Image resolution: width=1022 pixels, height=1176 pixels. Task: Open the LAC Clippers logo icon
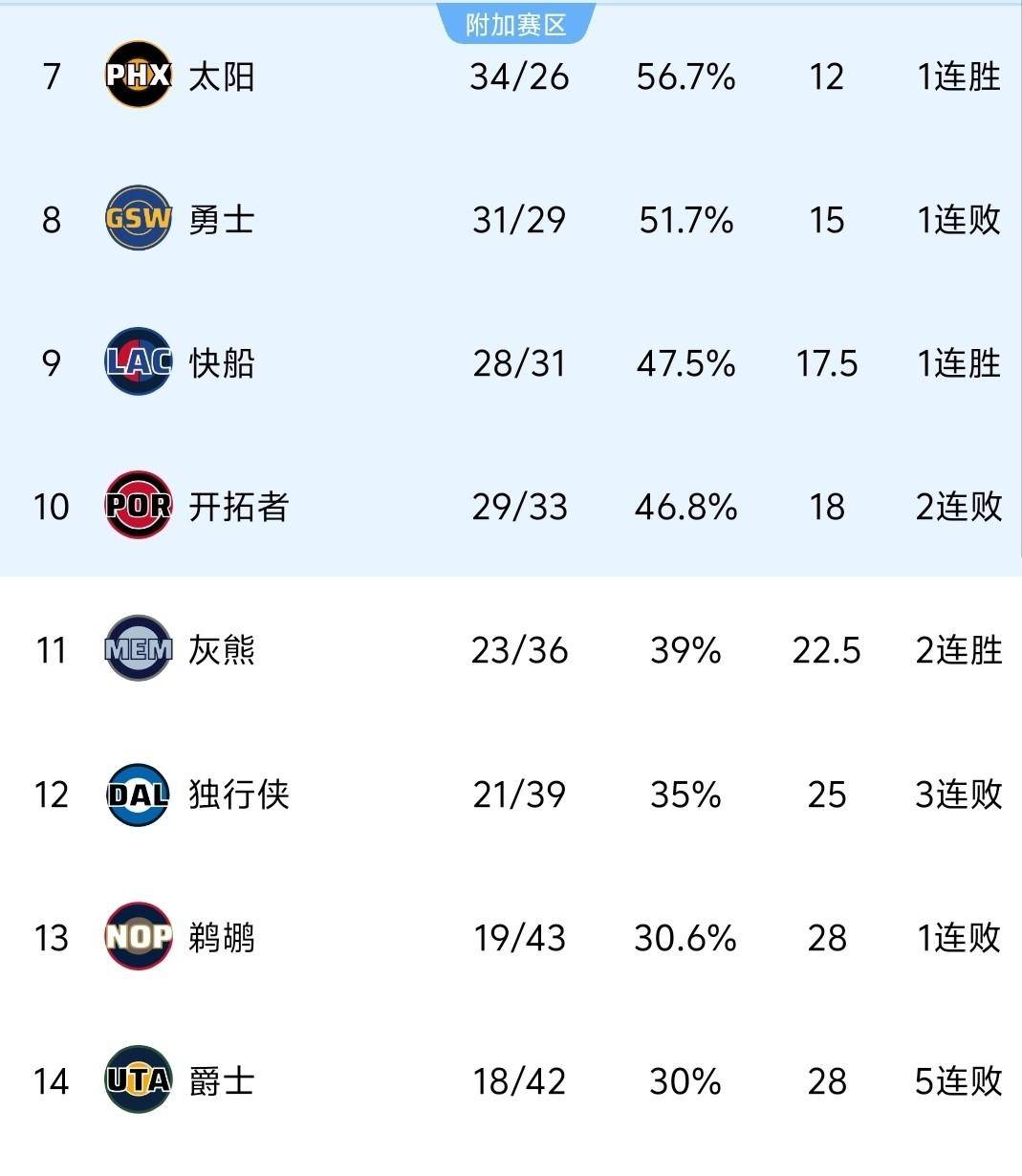139,362
